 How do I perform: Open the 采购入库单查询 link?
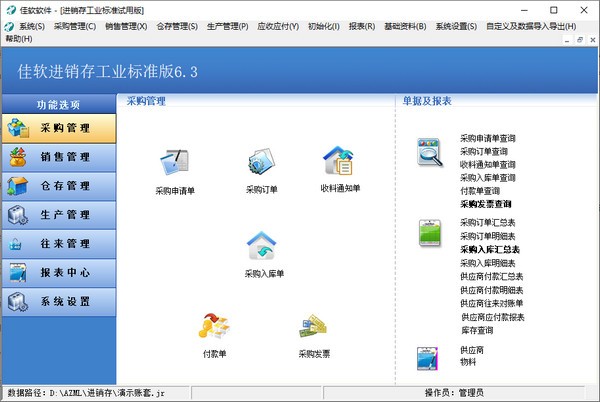pyautogui.click(x=488, y=178)
